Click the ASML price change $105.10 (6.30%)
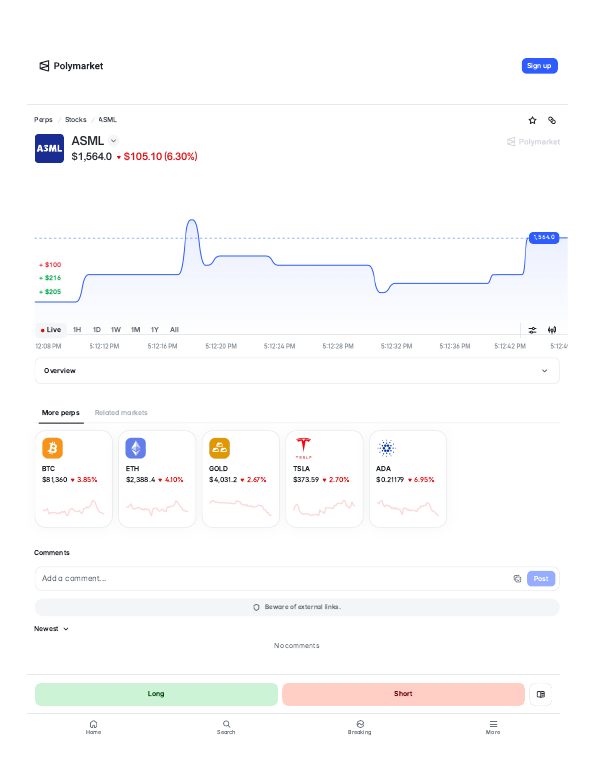This screenshot has width=595, height=770. [x=157, y=157]
